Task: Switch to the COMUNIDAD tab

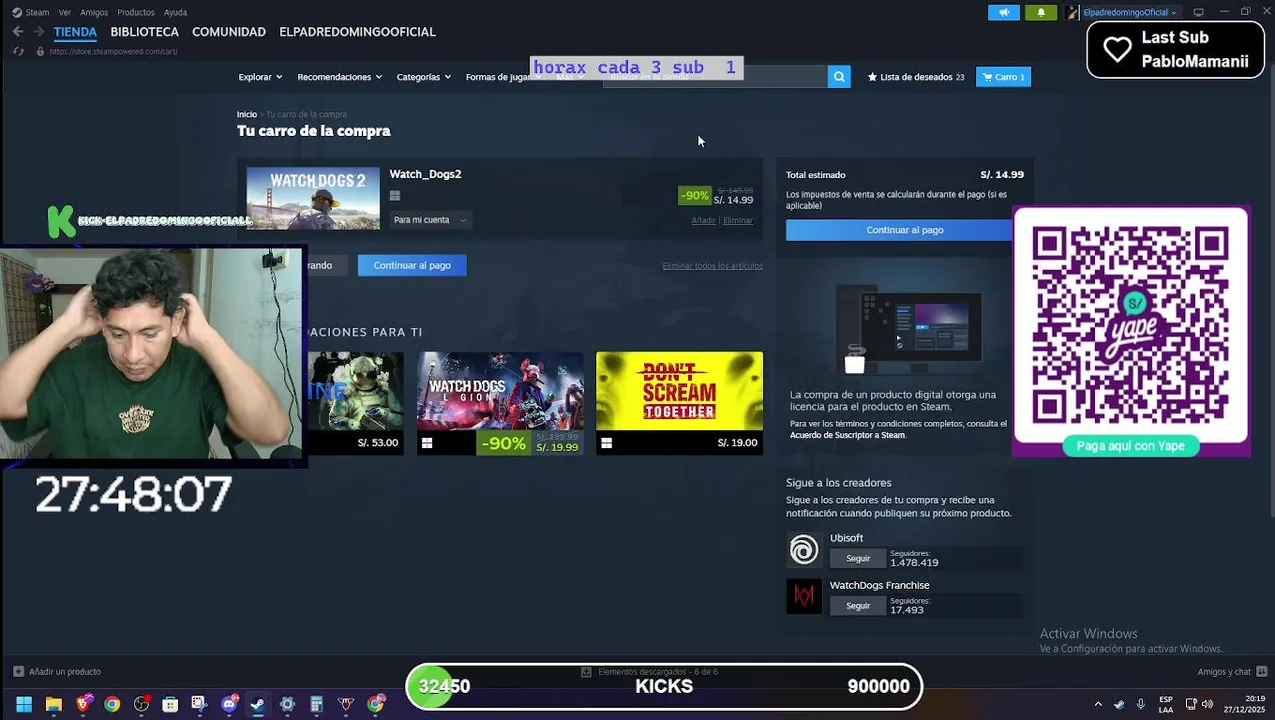Action: click(x=229, y=32)
